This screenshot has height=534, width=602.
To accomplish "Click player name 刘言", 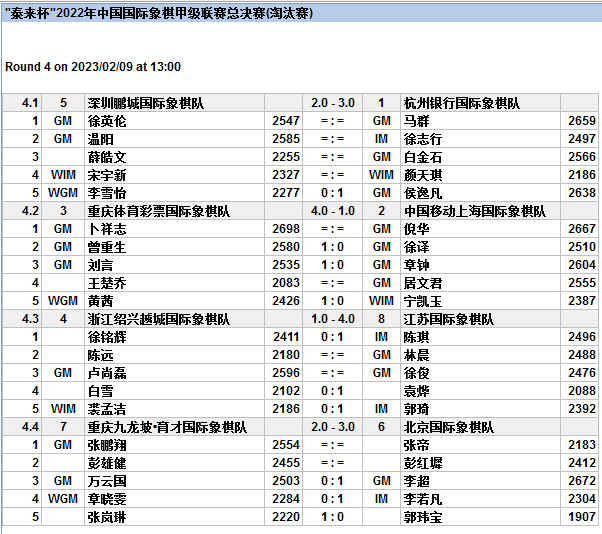I will tap(100, 265).
